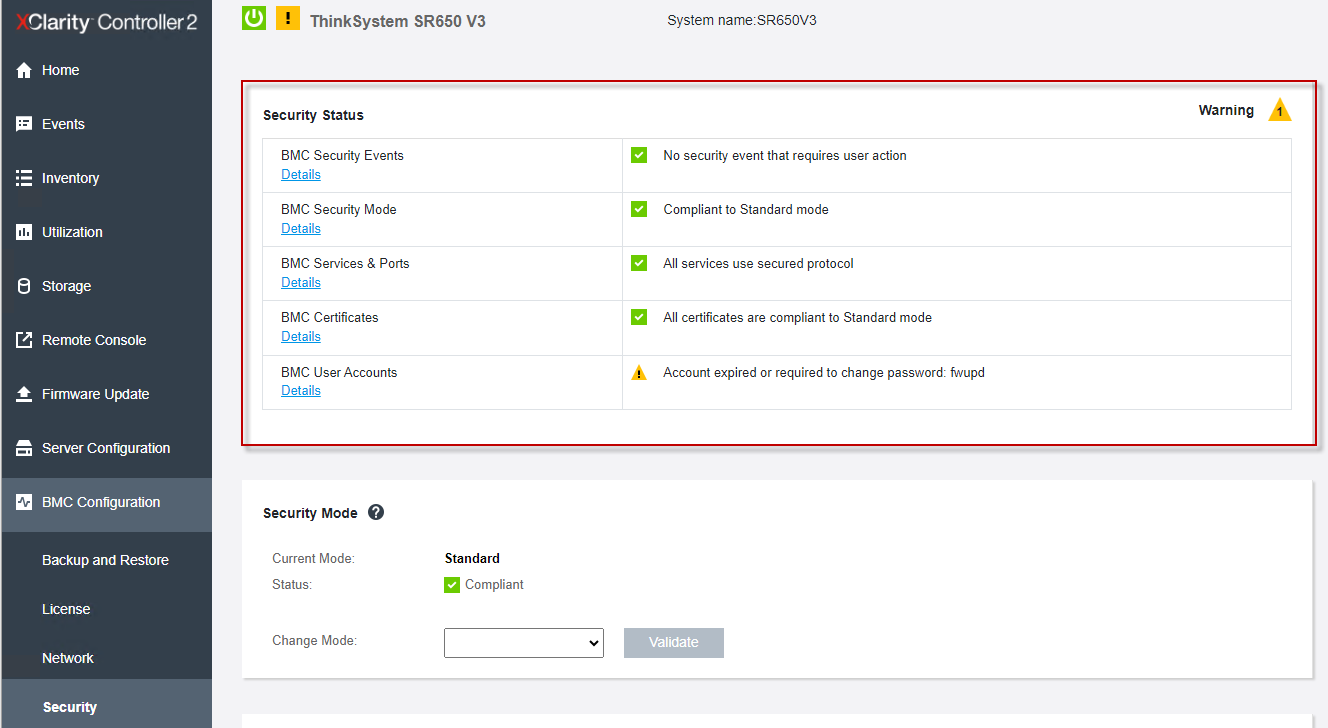1328x728 pixels.
Task: Click the BMC Certificates green checkmark
Action: click(x=639, y=317)
